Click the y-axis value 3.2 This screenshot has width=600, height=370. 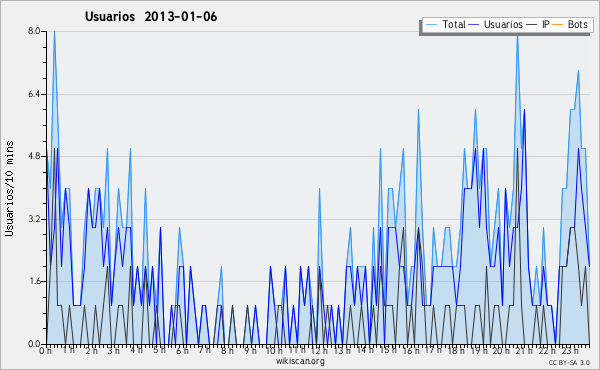click(x=34, y=219)
